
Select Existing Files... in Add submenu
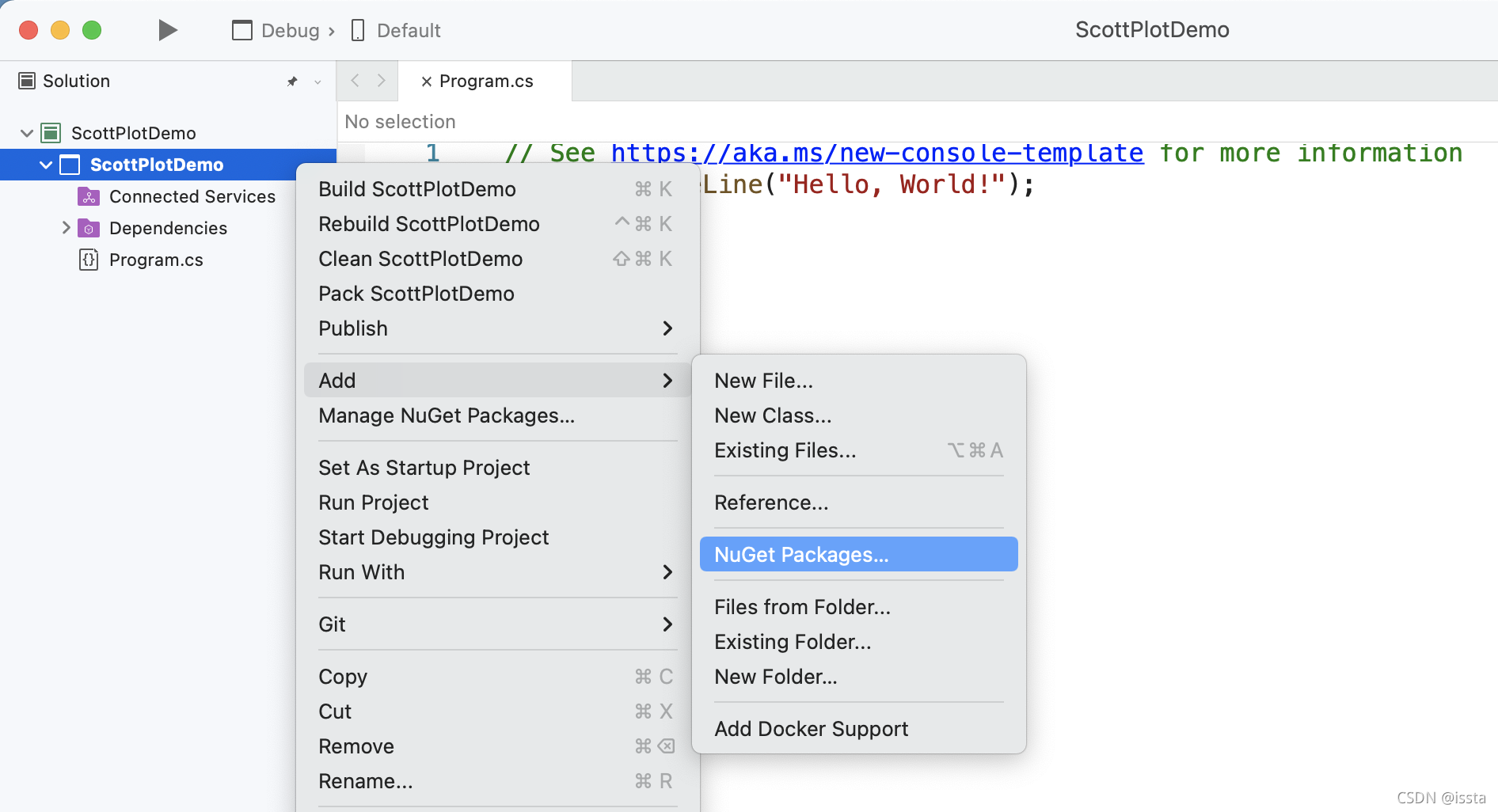[859, 450]
